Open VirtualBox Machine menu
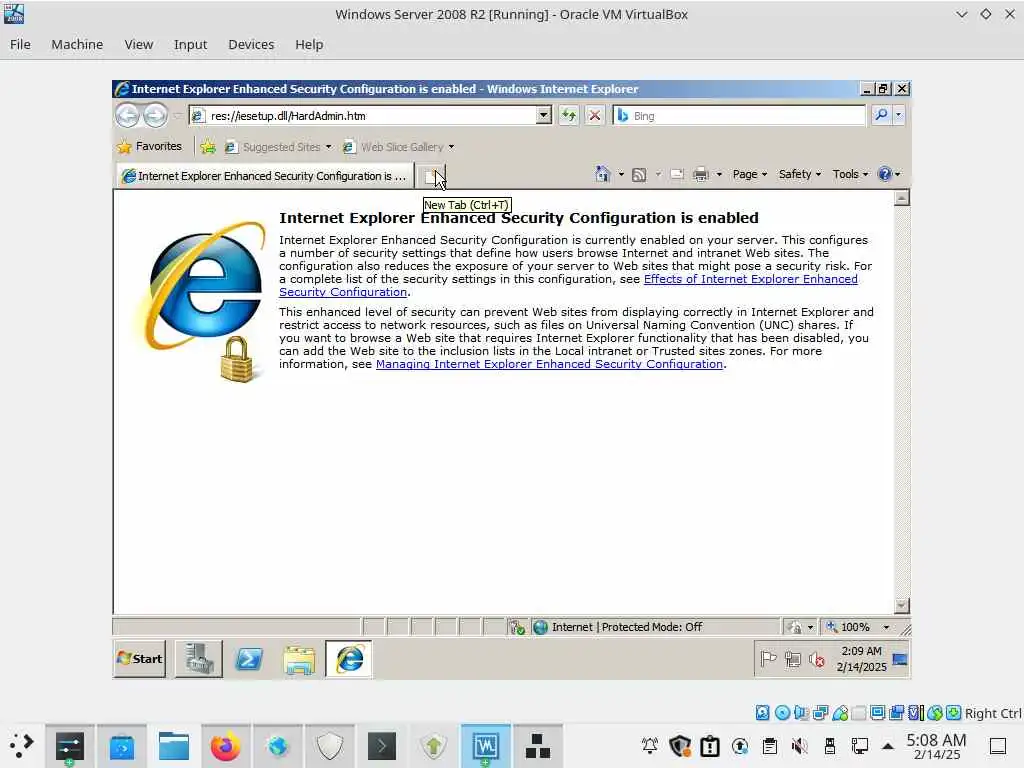The height and width of the screenshot is (768, 1024). [77, 44]
